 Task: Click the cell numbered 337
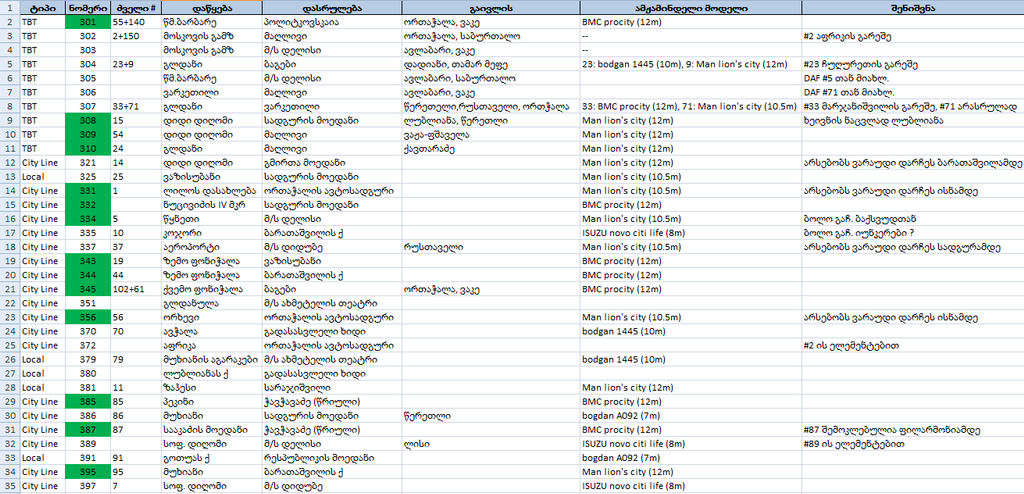tap(88, 247)
